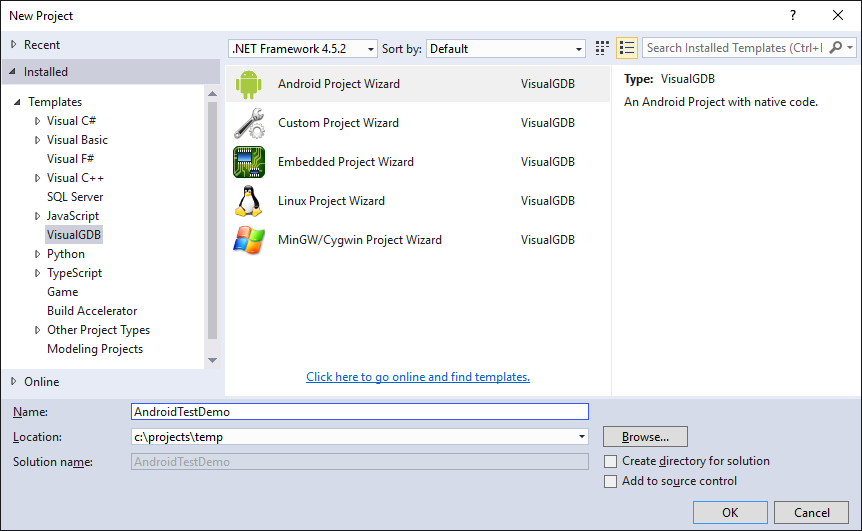The image size is (862, 531).
Task: Choose Custom Project Wizard template
Action: point(418,123)
